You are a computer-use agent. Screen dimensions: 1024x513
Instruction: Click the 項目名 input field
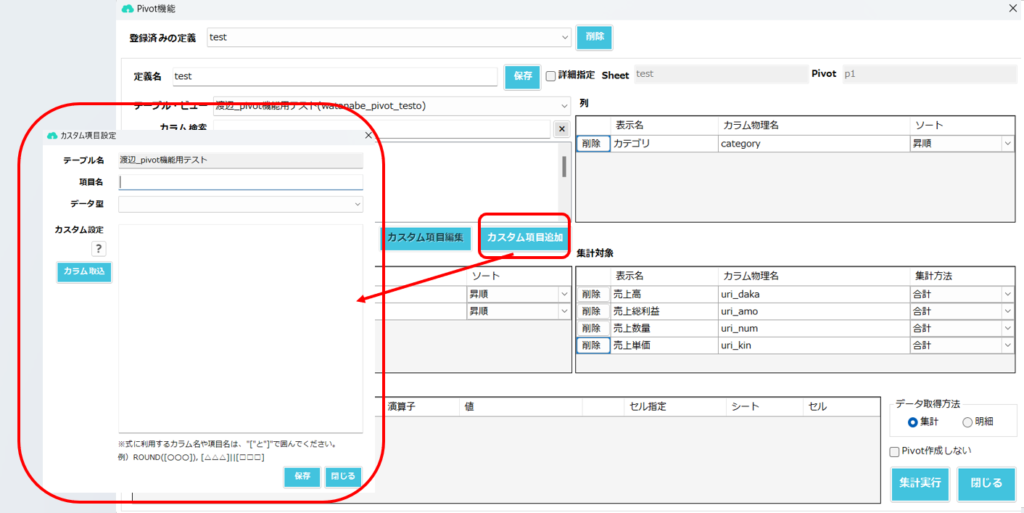pyautogui.click(x=240, y=182)
